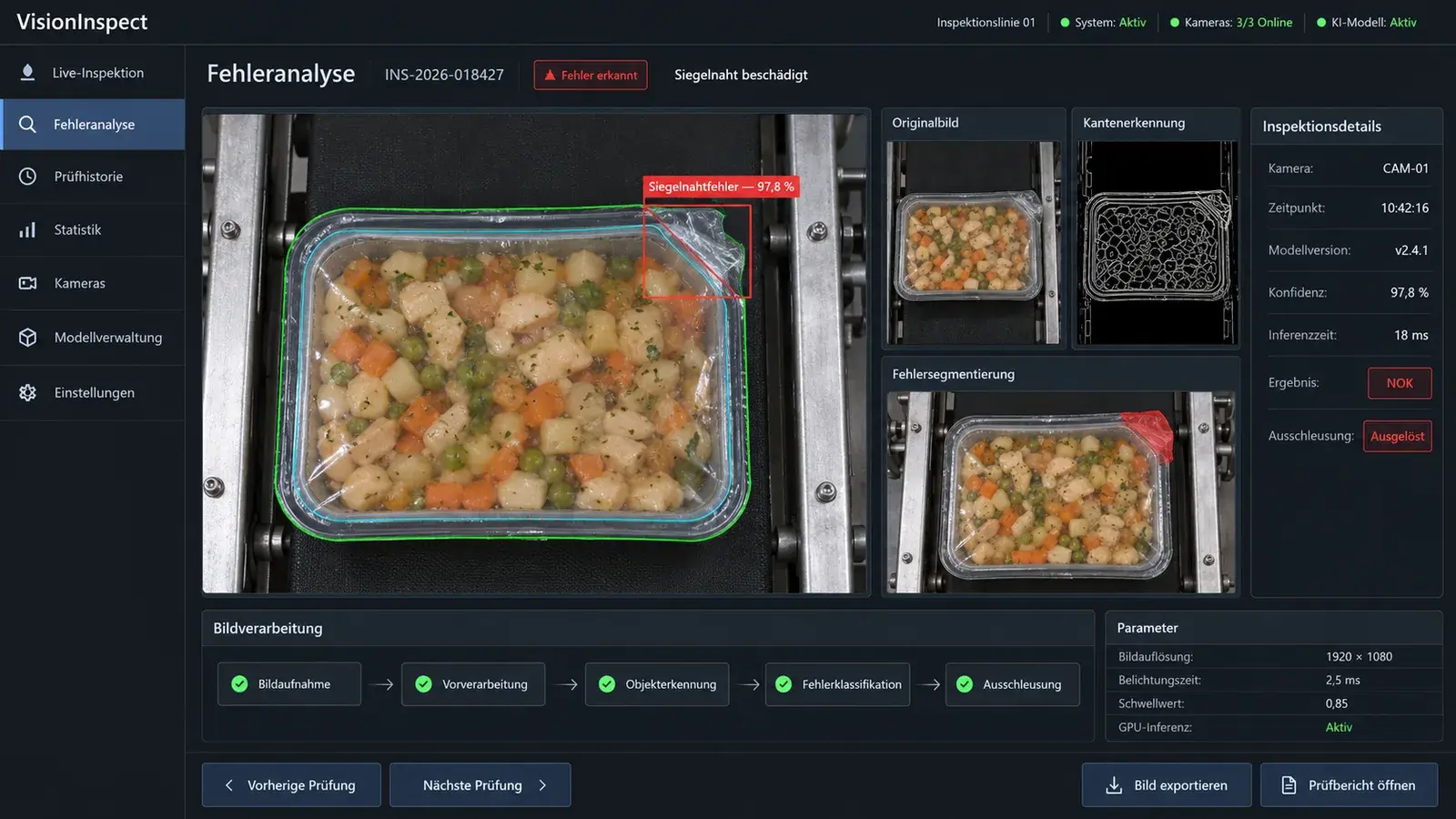Click the download icon on Bild exportieren

click(x=1114, y=785)
